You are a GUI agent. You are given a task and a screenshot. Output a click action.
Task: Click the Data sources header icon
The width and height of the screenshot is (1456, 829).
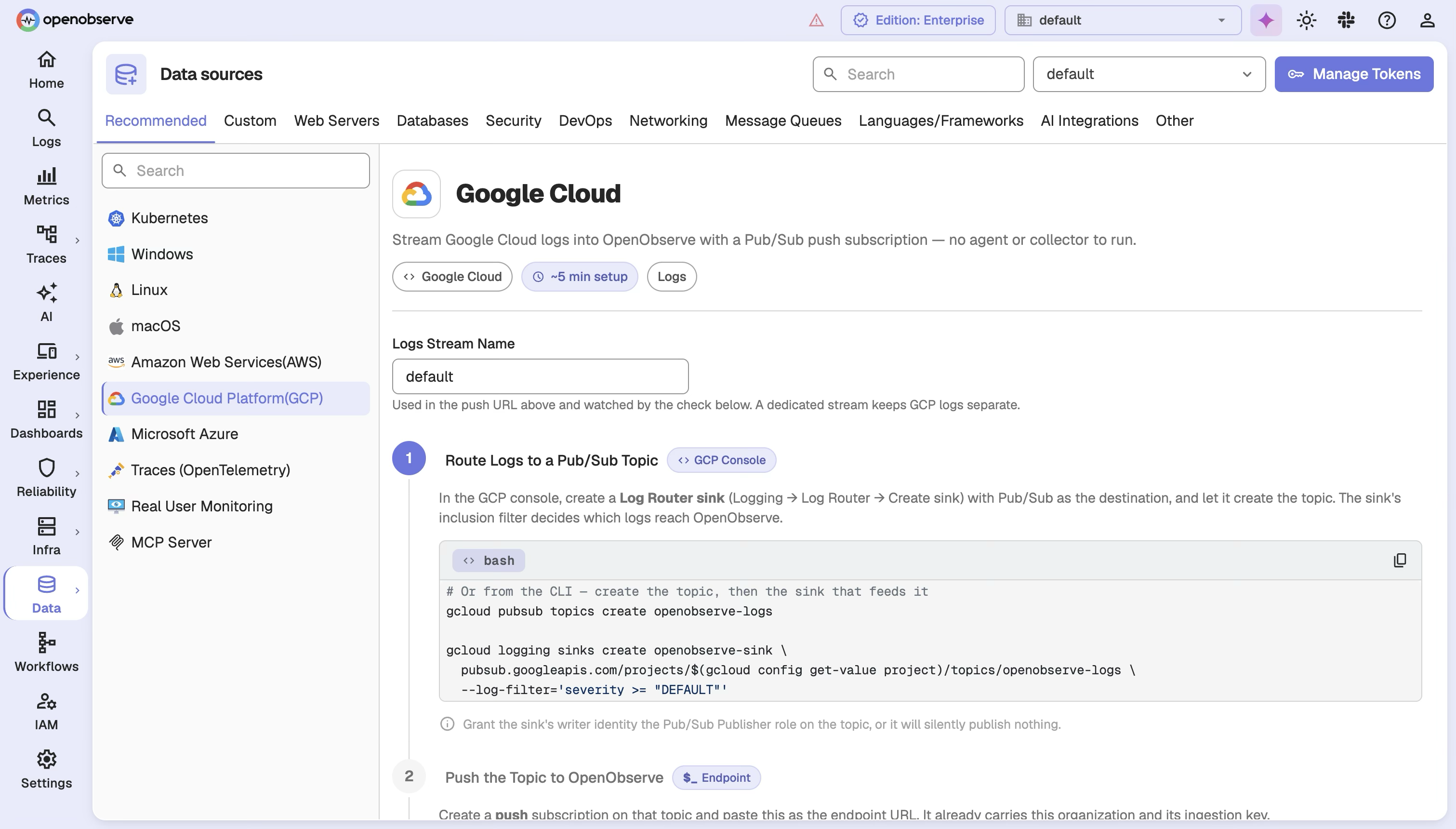[x=126, y=74]
